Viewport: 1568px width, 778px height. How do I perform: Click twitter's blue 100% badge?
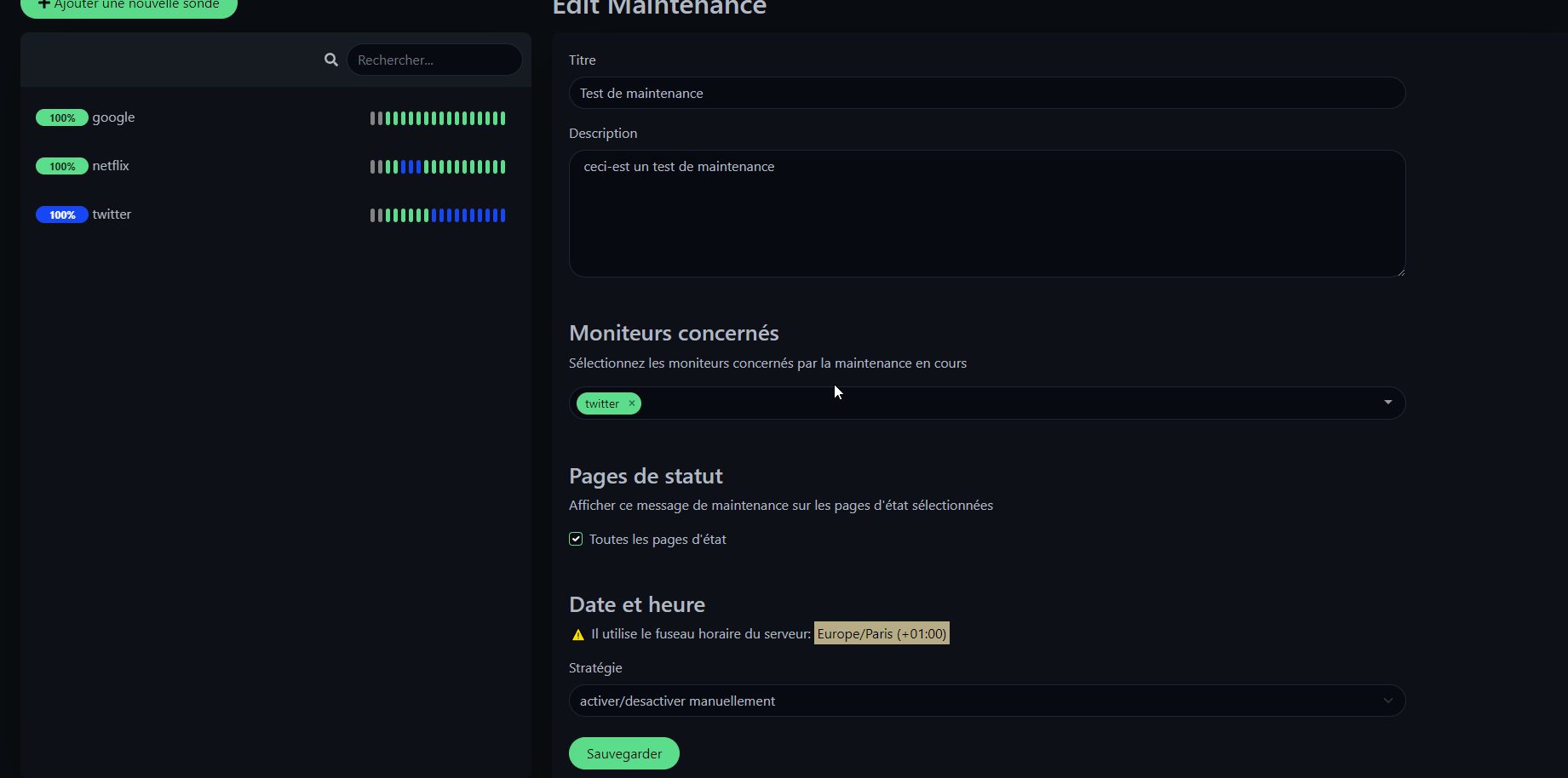point(62,215)
